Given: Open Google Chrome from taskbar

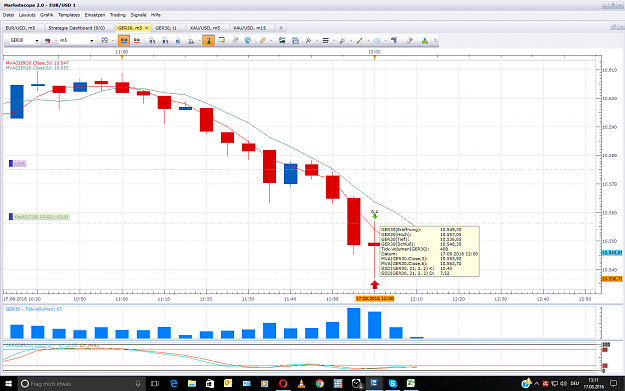Looking at the screenshot, I should [320, 383].
